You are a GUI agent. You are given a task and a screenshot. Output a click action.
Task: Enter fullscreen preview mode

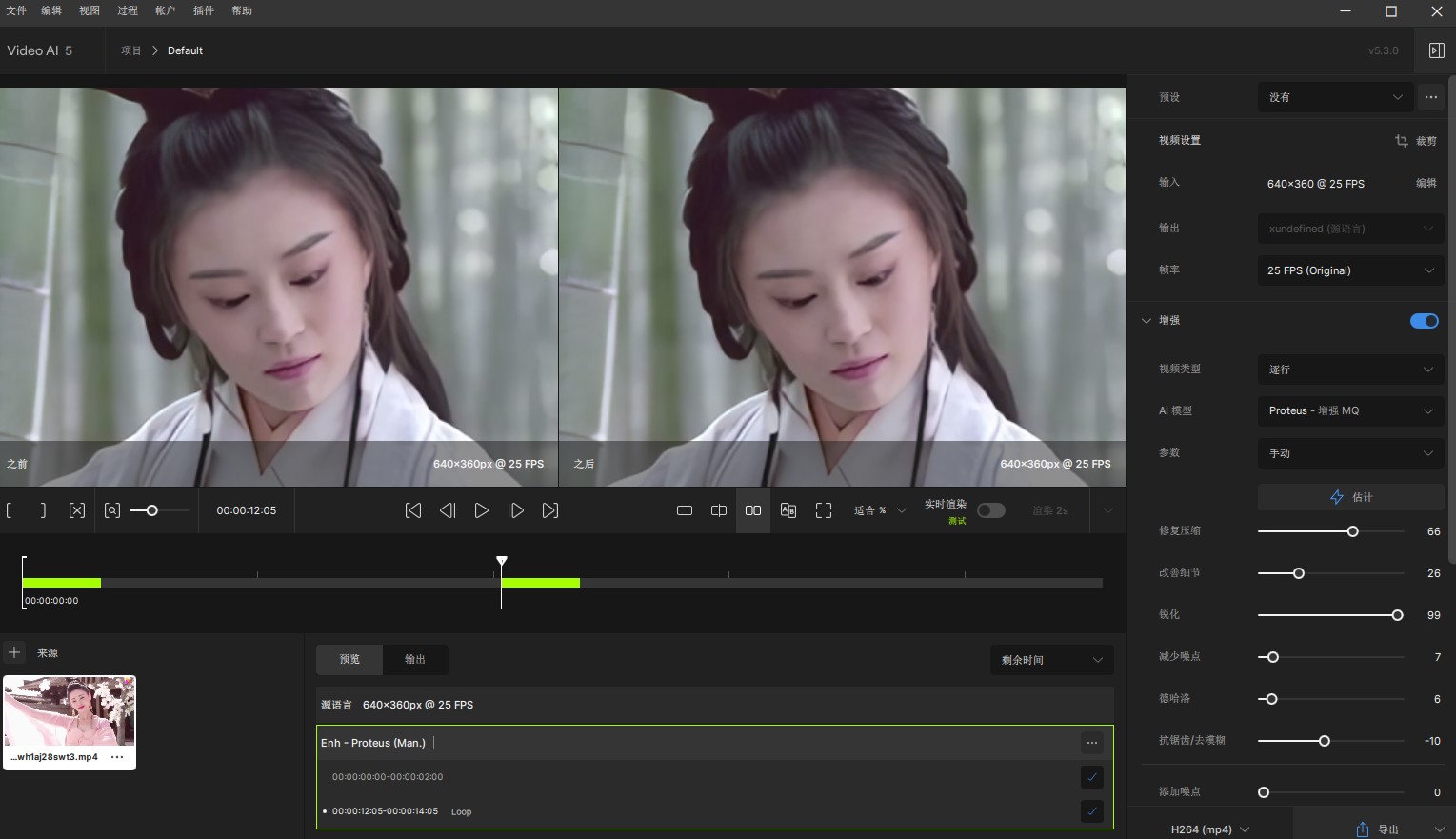tap(824, 510)
